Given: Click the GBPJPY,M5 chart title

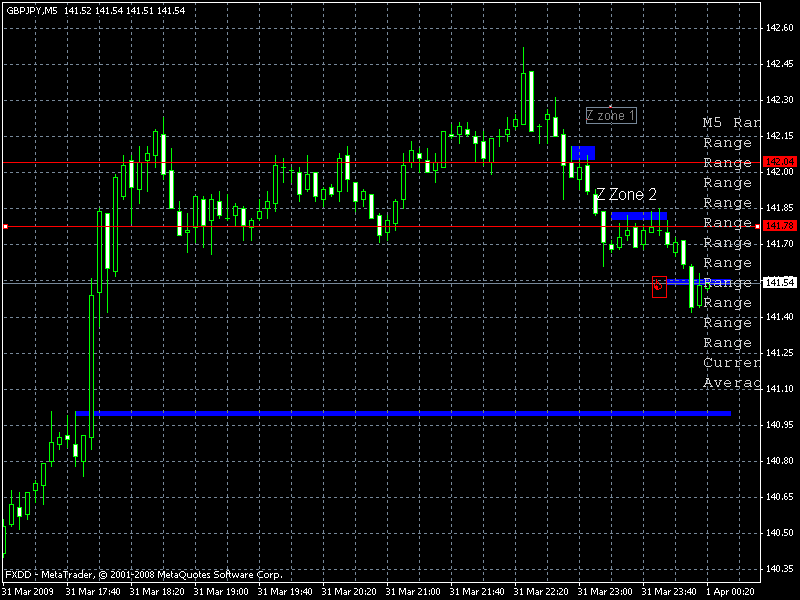Looking at the screenshot, I should point(35,8).
